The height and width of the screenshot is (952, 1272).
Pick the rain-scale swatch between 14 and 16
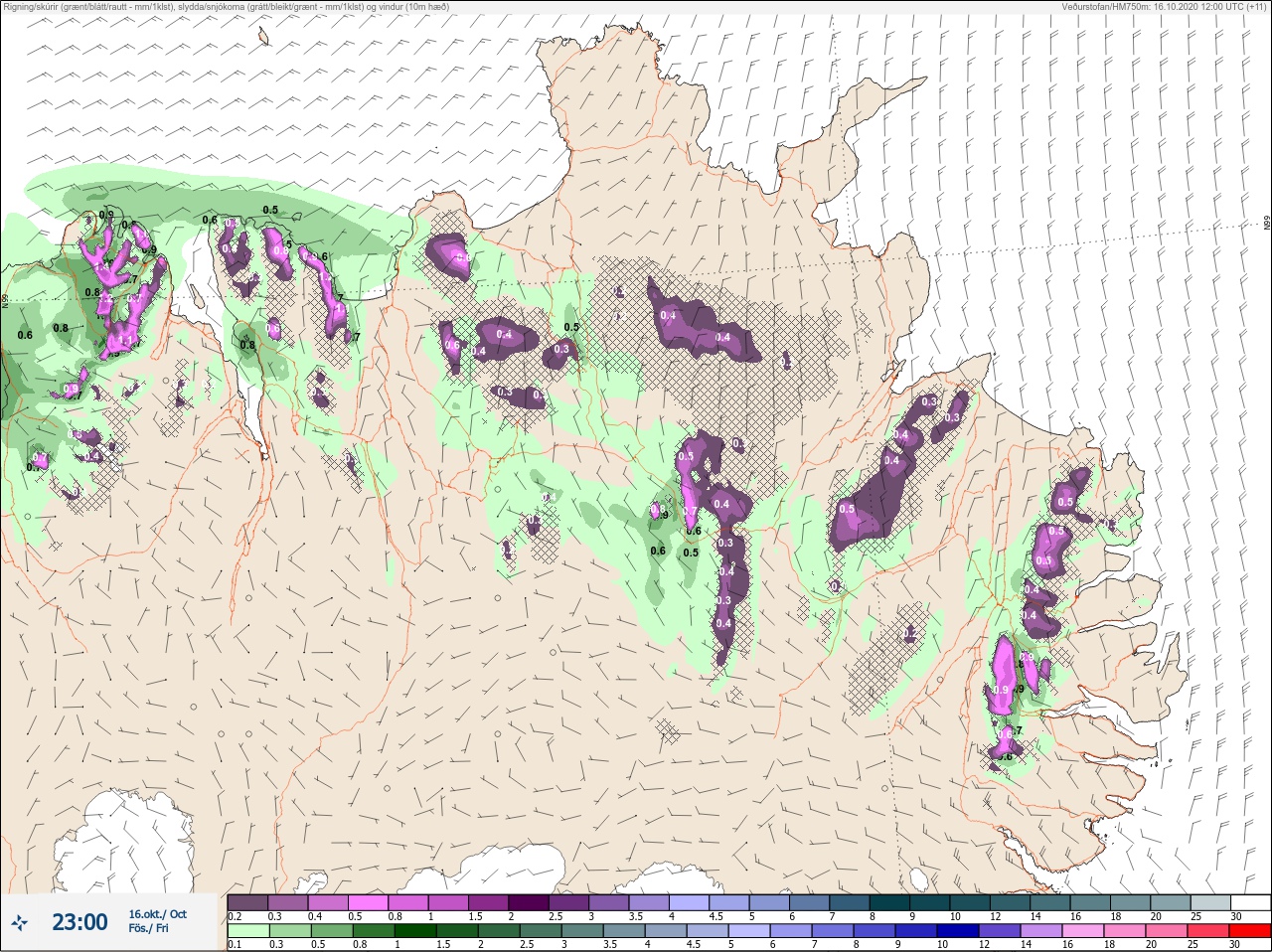1041,931
